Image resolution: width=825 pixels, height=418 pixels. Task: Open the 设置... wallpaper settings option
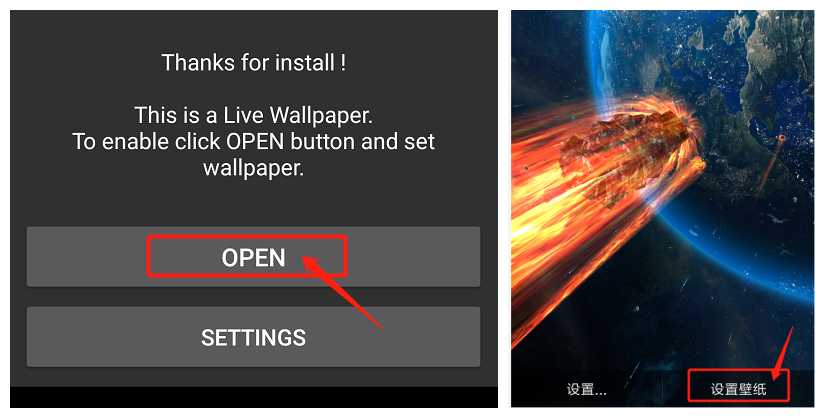pos(586,390)
